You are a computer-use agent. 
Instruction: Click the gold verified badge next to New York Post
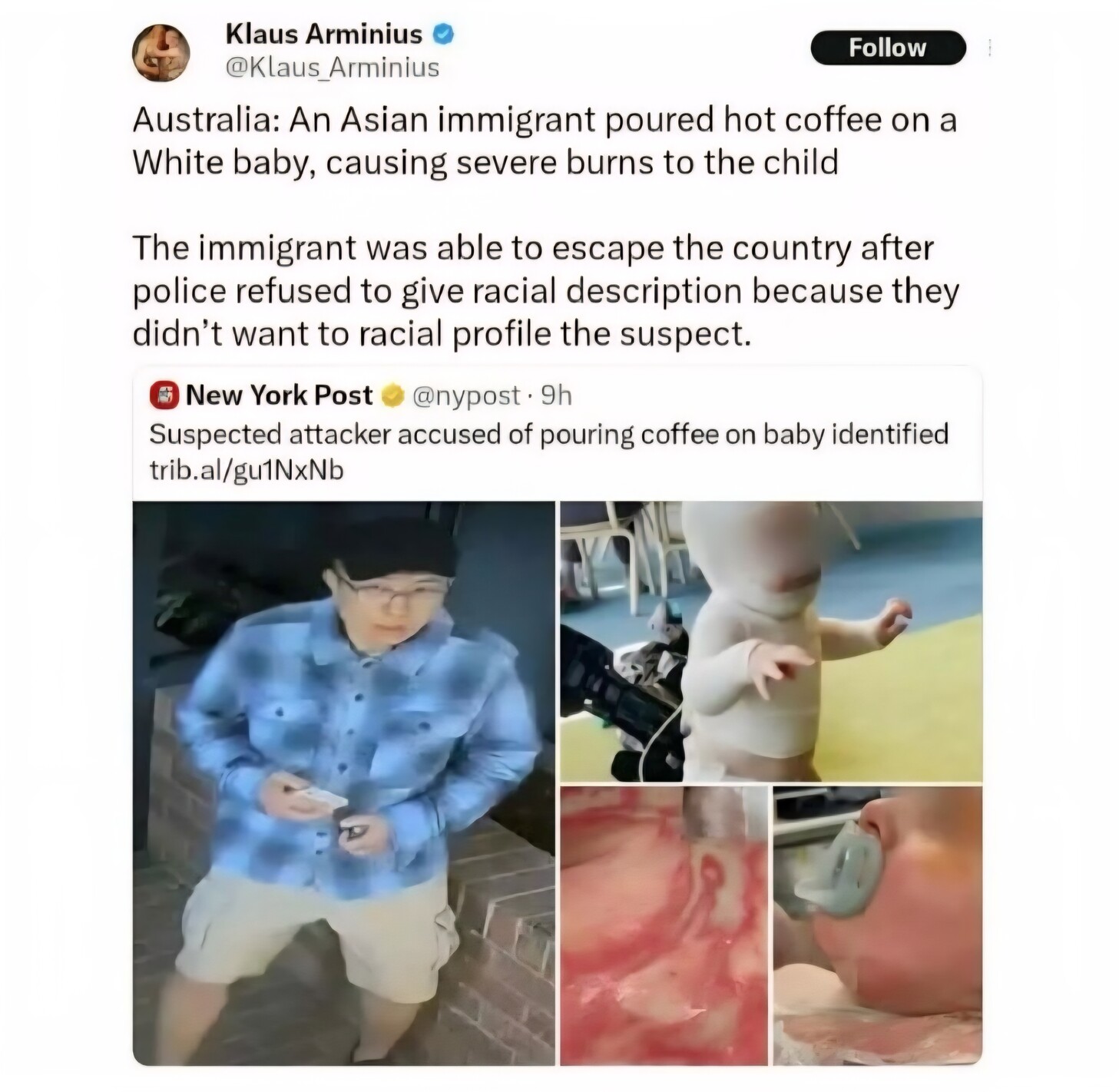tap(392, 395)
